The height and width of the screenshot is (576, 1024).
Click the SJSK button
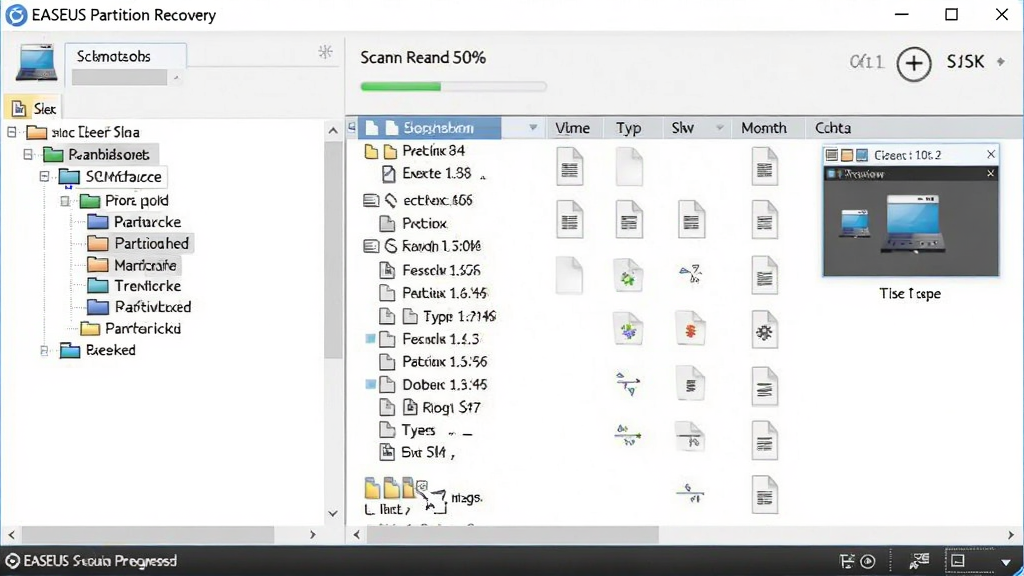[x=965, y=62]
